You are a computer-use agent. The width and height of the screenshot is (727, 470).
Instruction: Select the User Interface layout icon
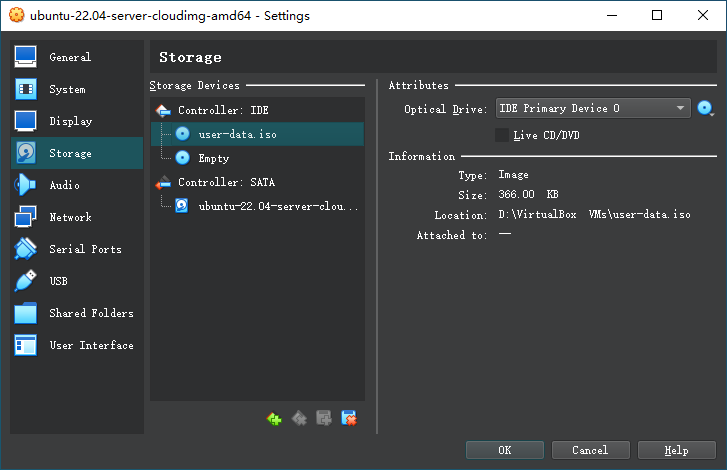coord(26,345)
